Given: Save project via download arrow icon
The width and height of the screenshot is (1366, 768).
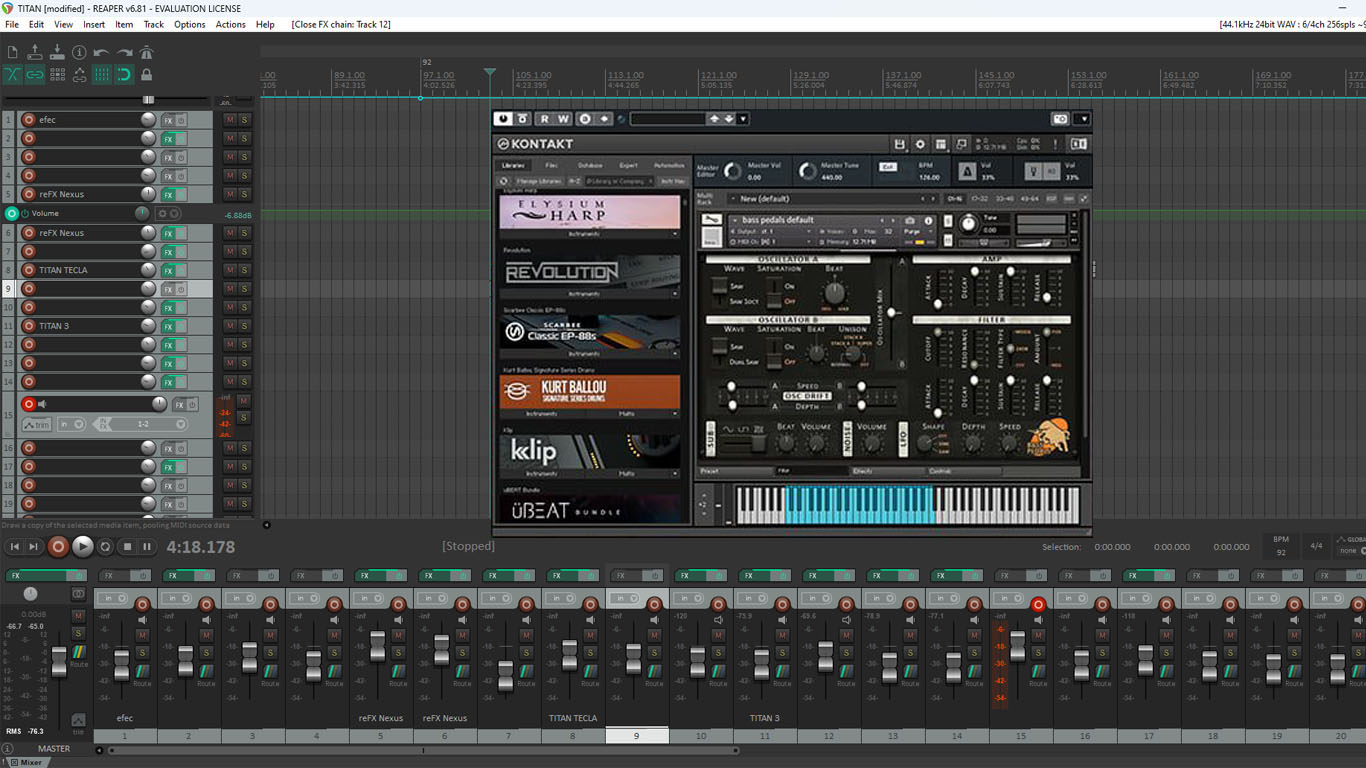Looking at the screenshot, I should pyautogui.click(x=57, y=52).
